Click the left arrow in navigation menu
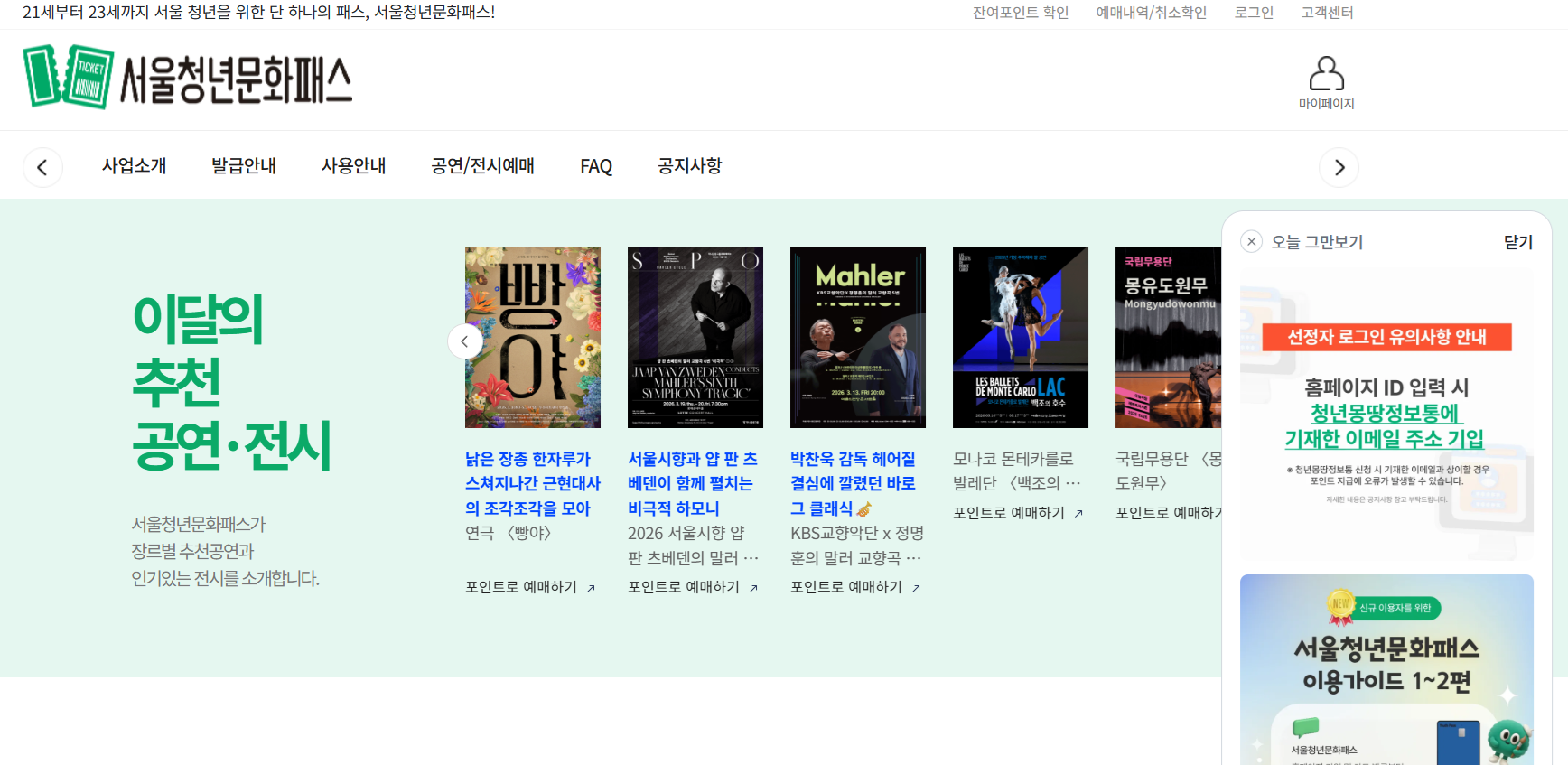This screenshot has height=765, width=1568. tap(42, 167)
